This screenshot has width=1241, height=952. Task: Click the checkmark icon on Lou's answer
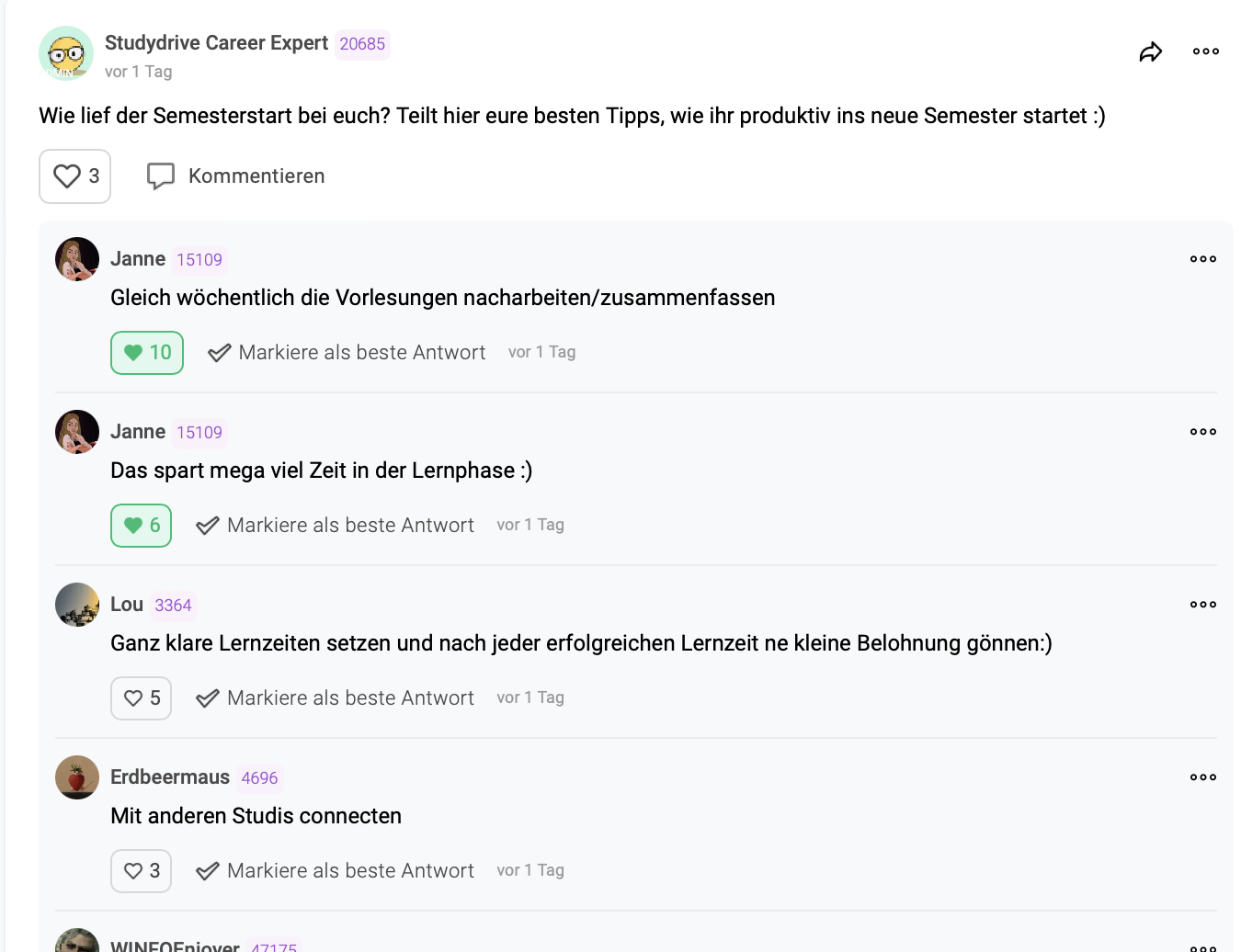coord(207,697)
